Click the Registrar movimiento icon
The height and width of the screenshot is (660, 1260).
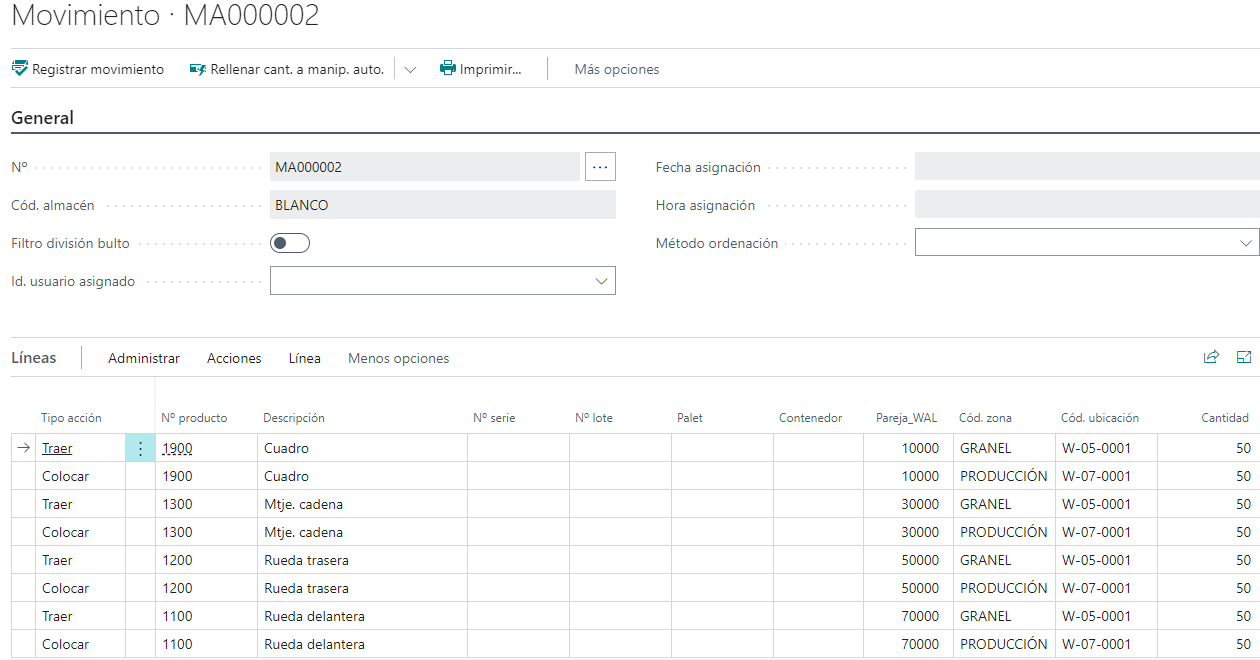[20, 69]
